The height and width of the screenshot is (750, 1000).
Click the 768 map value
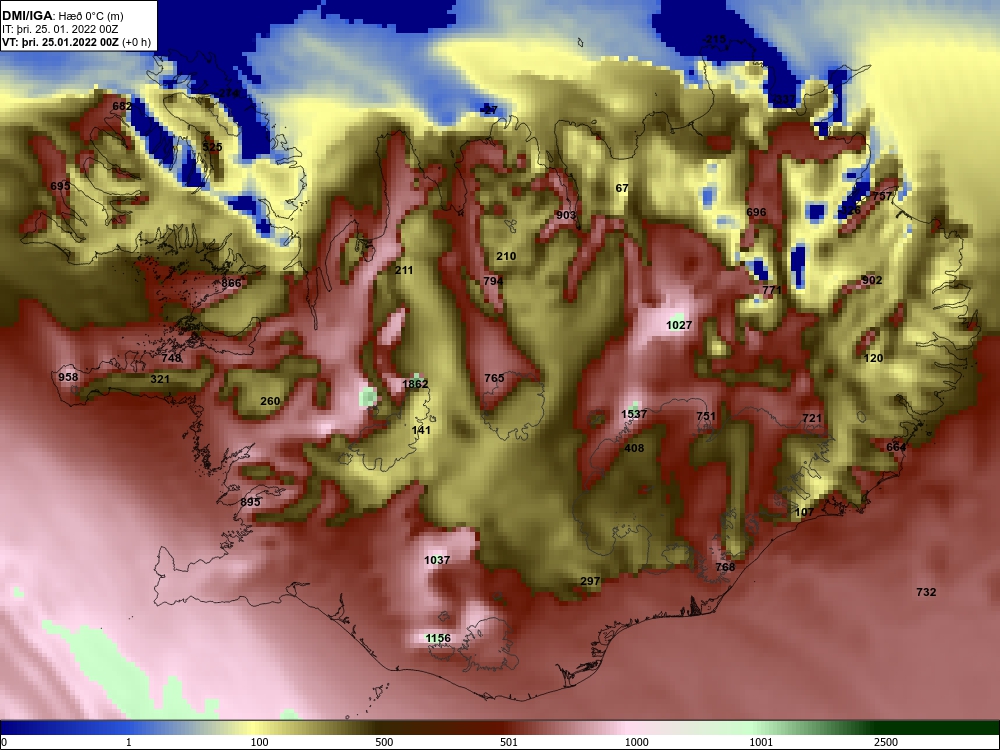[x=725, y=566]
